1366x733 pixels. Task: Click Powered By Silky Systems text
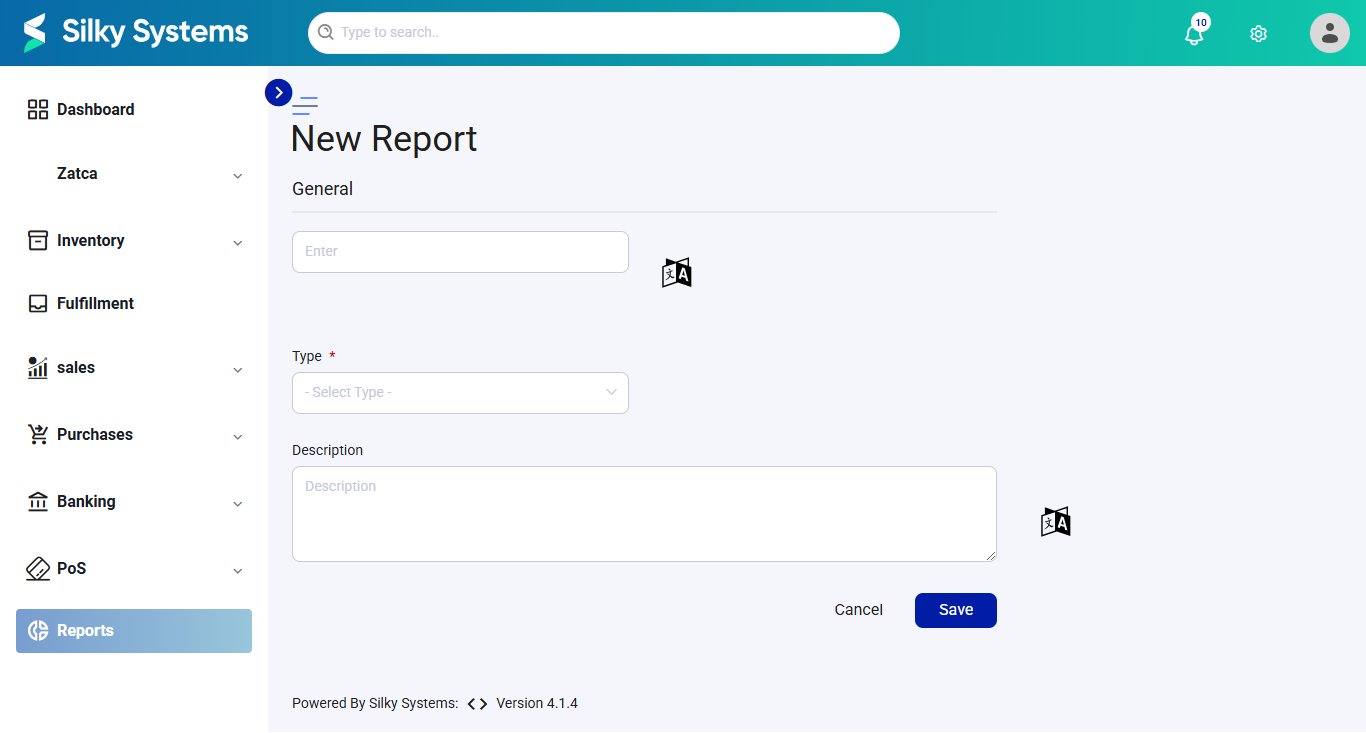(x=375, y=703)
